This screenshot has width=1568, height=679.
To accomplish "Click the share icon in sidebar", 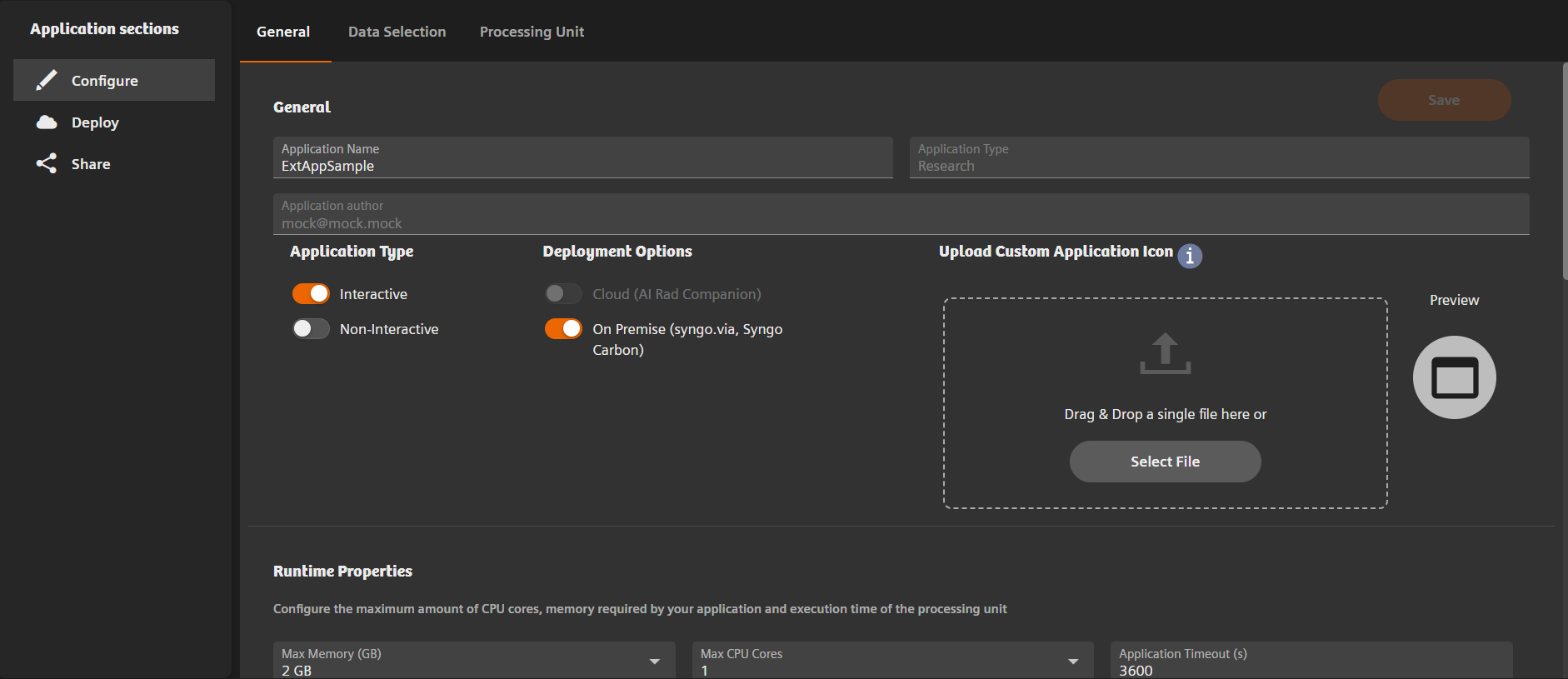I will 47,163.
